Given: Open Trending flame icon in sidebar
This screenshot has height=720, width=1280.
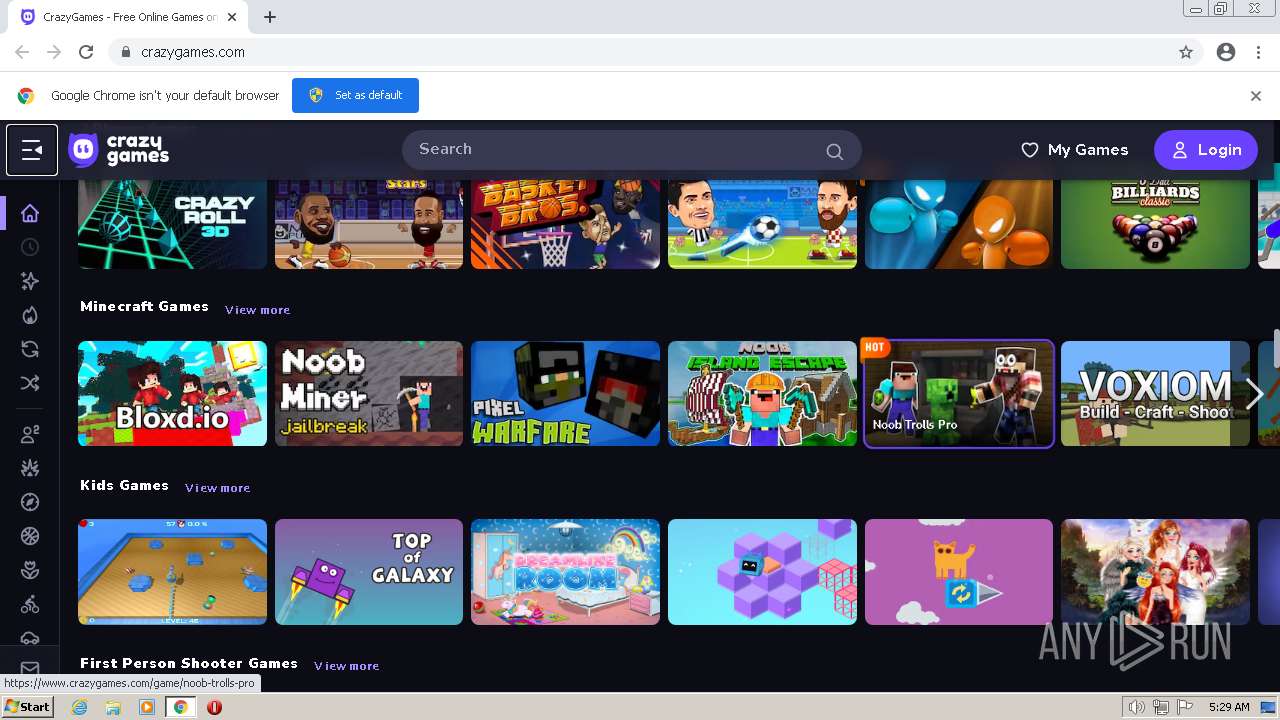Looking at the screenshot, I should pyautogui.click(x=30, y=316).
